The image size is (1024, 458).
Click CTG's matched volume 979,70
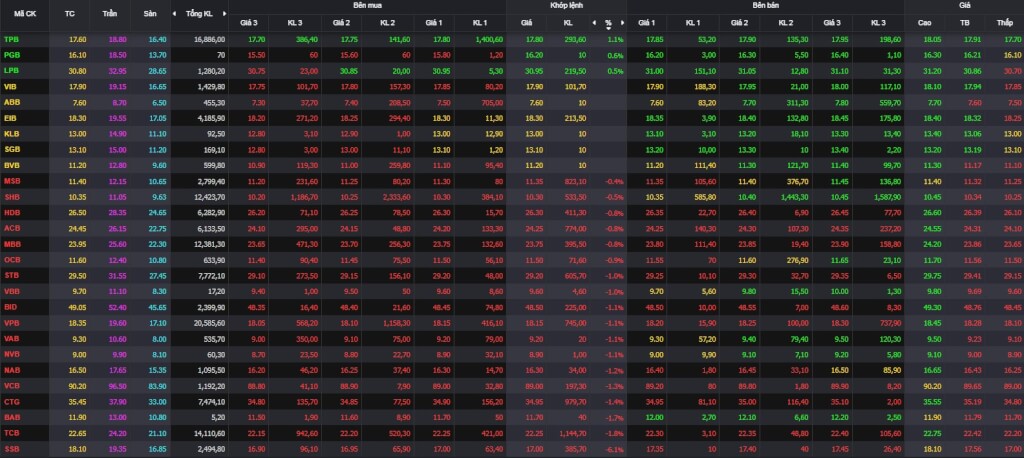[575, 401]
